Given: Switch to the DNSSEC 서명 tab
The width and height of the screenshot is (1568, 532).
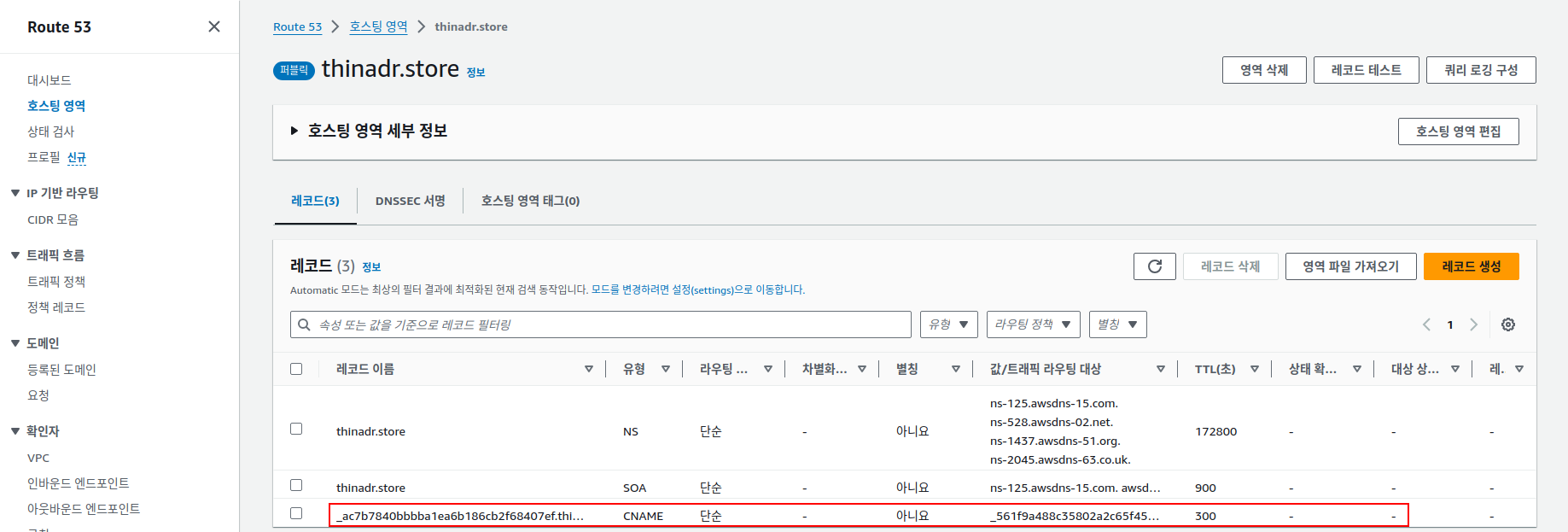Looking at the screenshot, I should pos(411,201).
